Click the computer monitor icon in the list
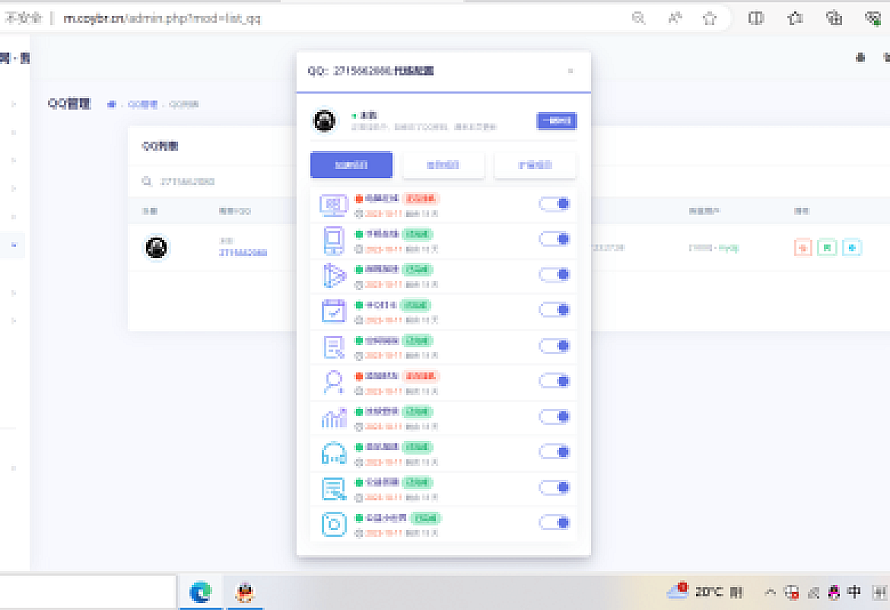890x610 pixels. click(x=333, y=204)
